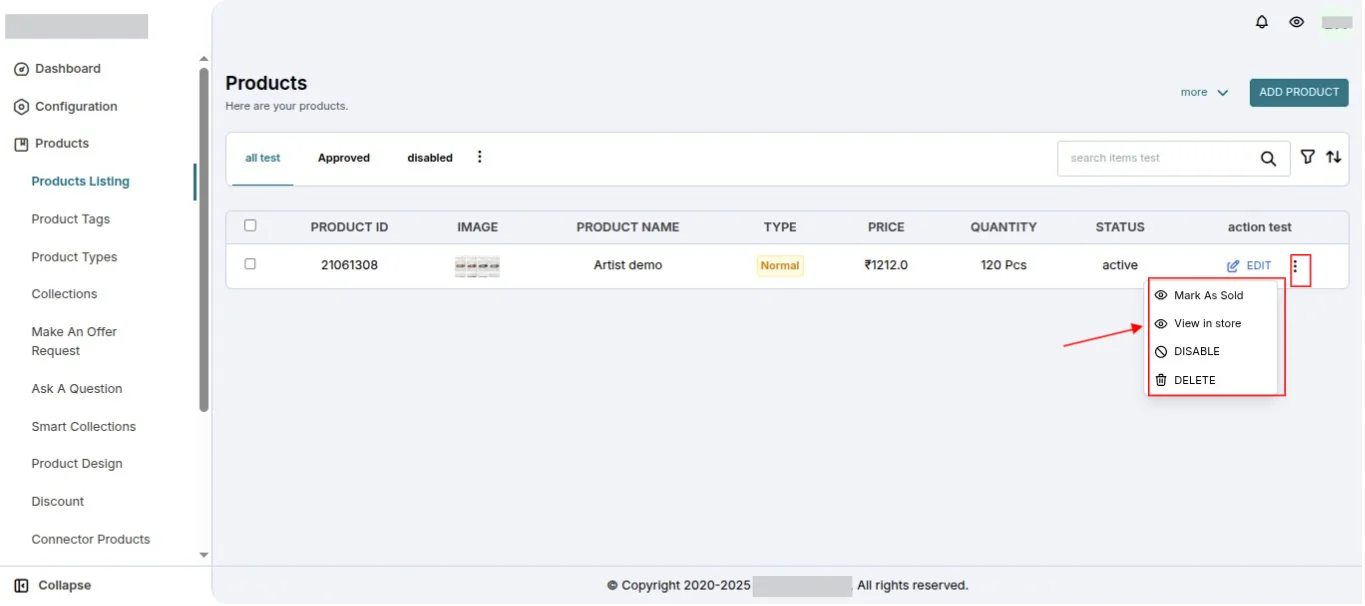The height and width of the screenshot is (606, 1365).
Task: Open Product Tags in sidebar
Action: 71,220
